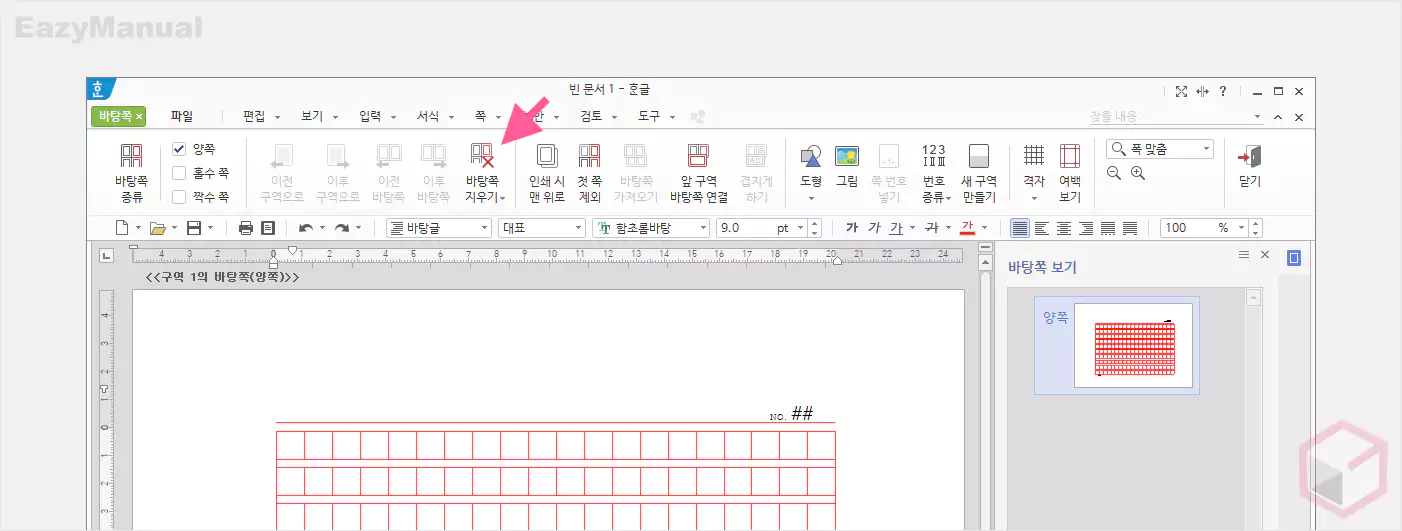Image resolution: width=1402 pixels, height=531 pixels.
Task: Save the document with the disk icon
Action: [194, 228]
